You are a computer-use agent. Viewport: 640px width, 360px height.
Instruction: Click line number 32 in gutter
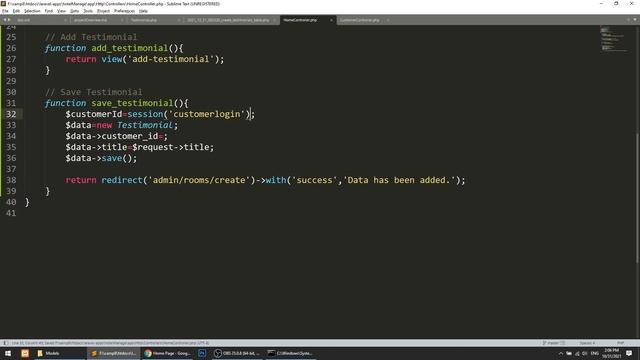[11, 114]
